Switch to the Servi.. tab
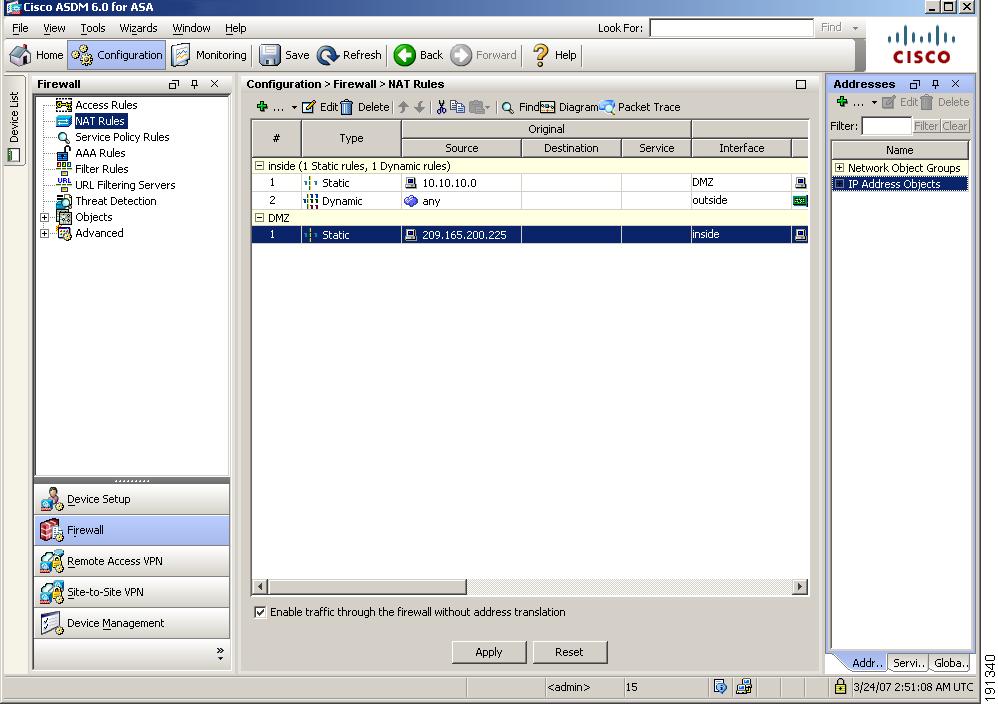The width and height of the screenshot is (998, 704). 908,663
